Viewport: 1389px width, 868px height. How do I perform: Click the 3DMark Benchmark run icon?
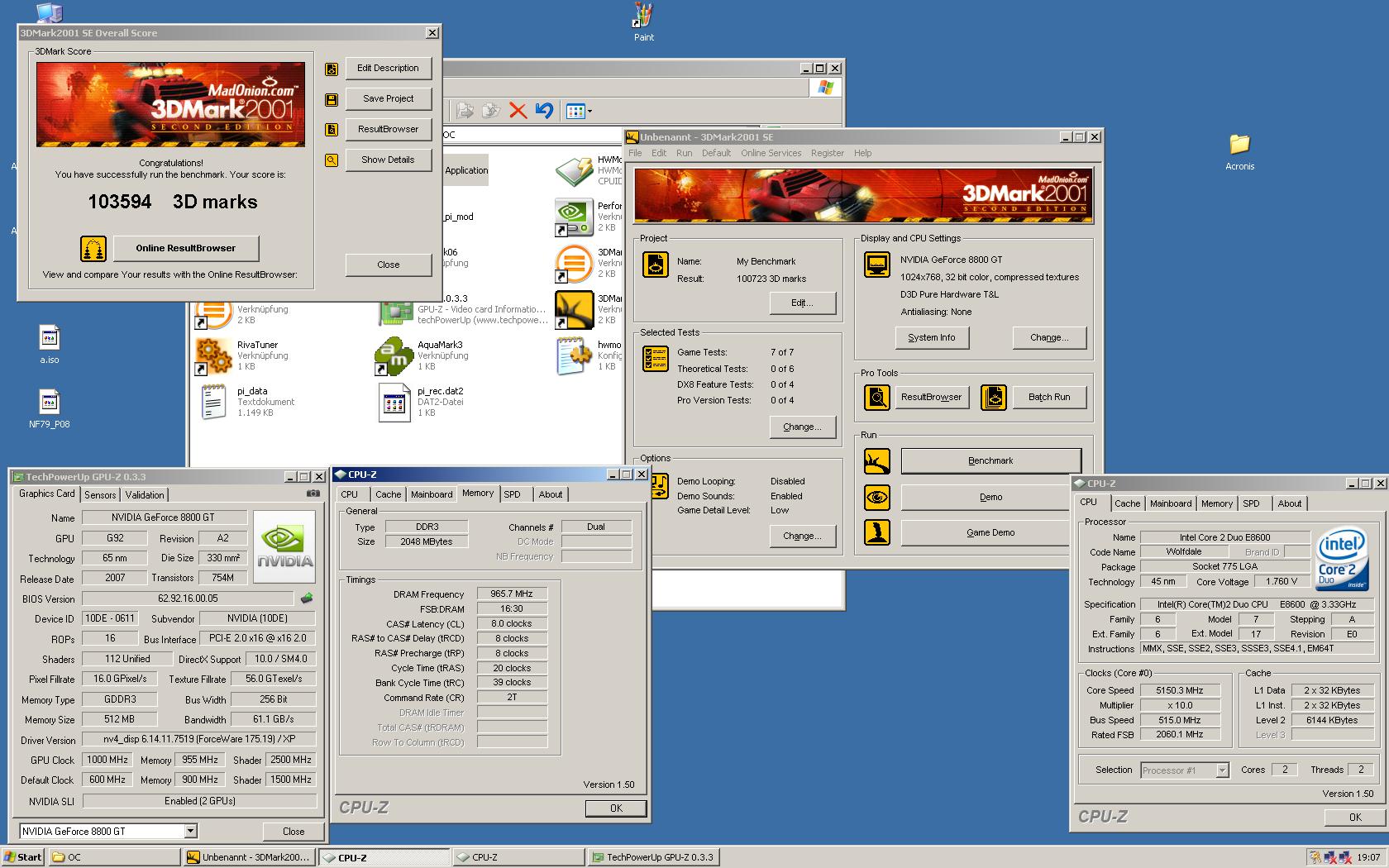pyautogui.click(x=877, y=461)
